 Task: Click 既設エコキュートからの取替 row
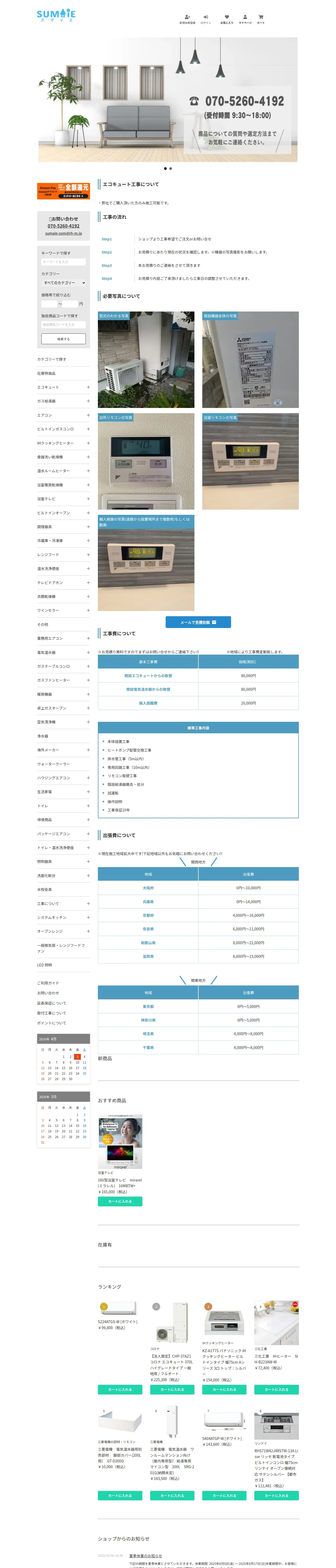tap(198, 676)
